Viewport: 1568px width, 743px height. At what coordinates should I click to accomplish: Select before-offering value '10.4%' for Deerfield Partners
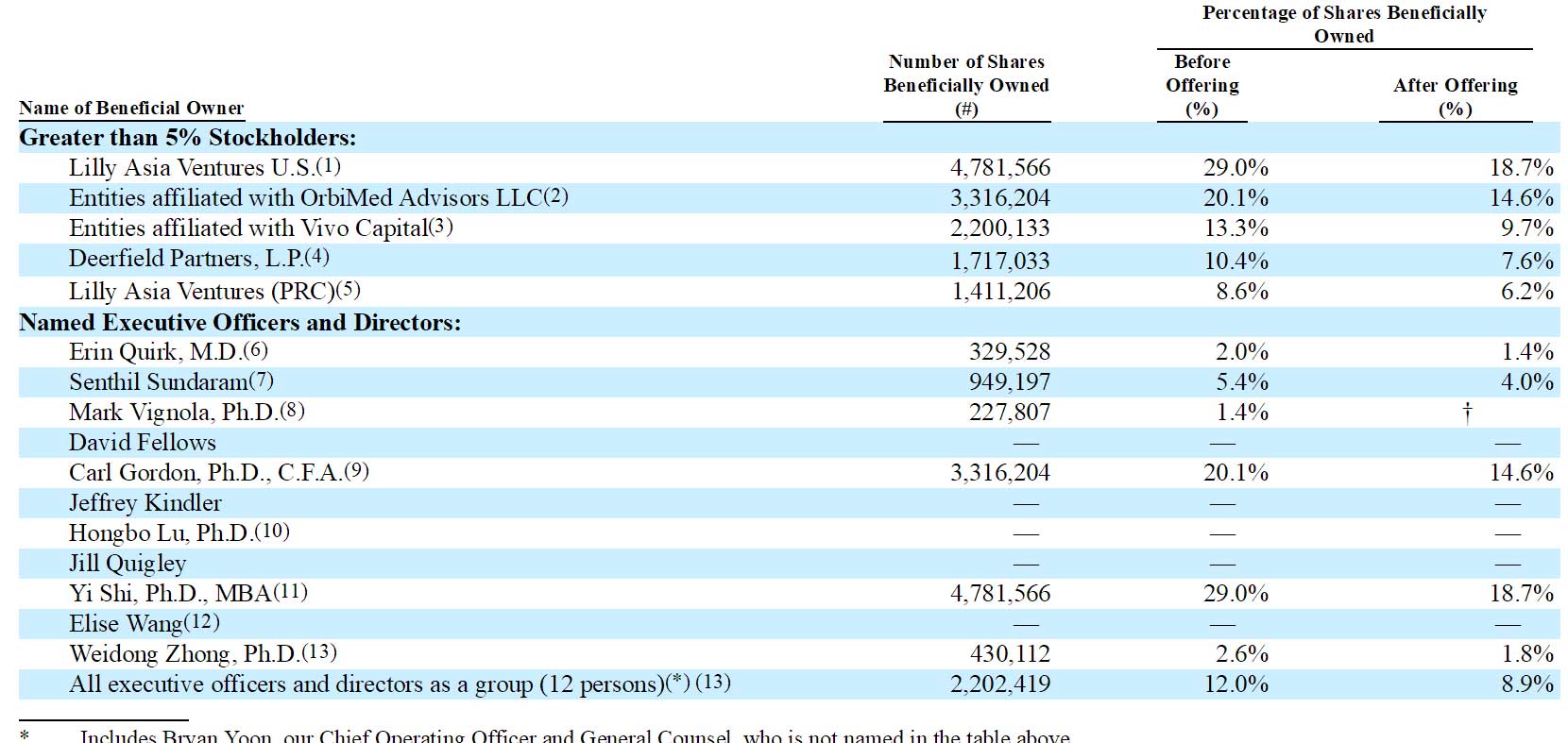click(x=1236, y=261)
